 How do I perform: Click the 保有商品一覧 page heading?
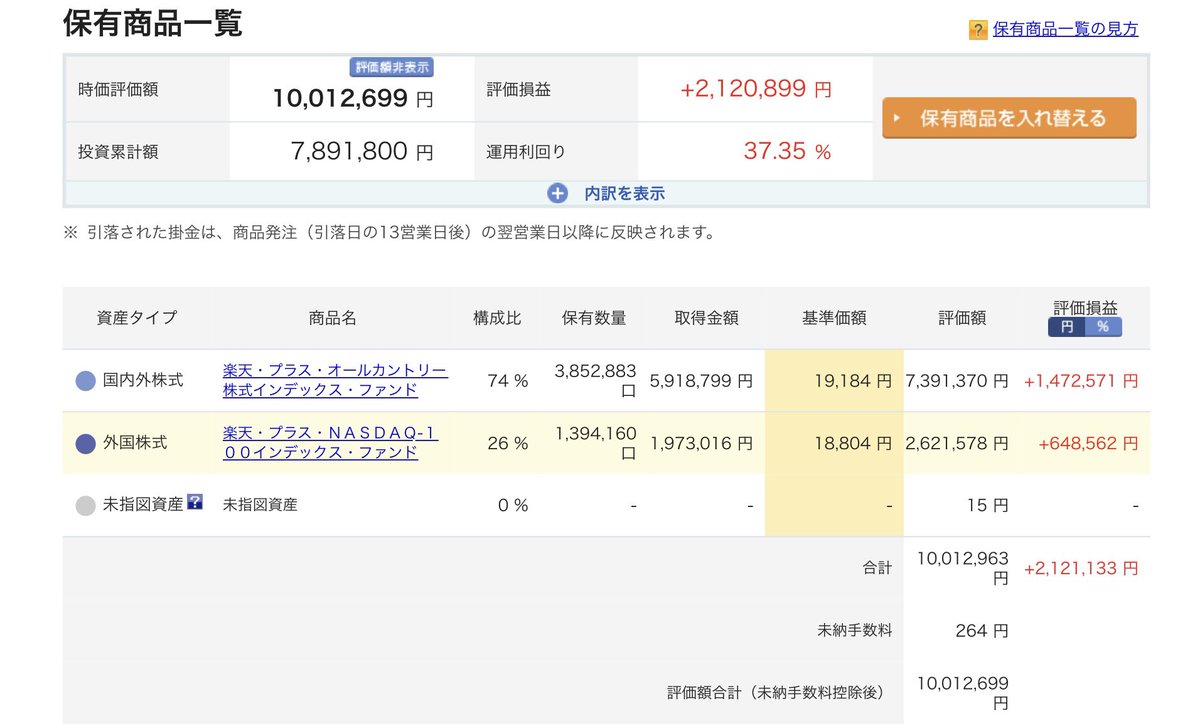point(152,22)
